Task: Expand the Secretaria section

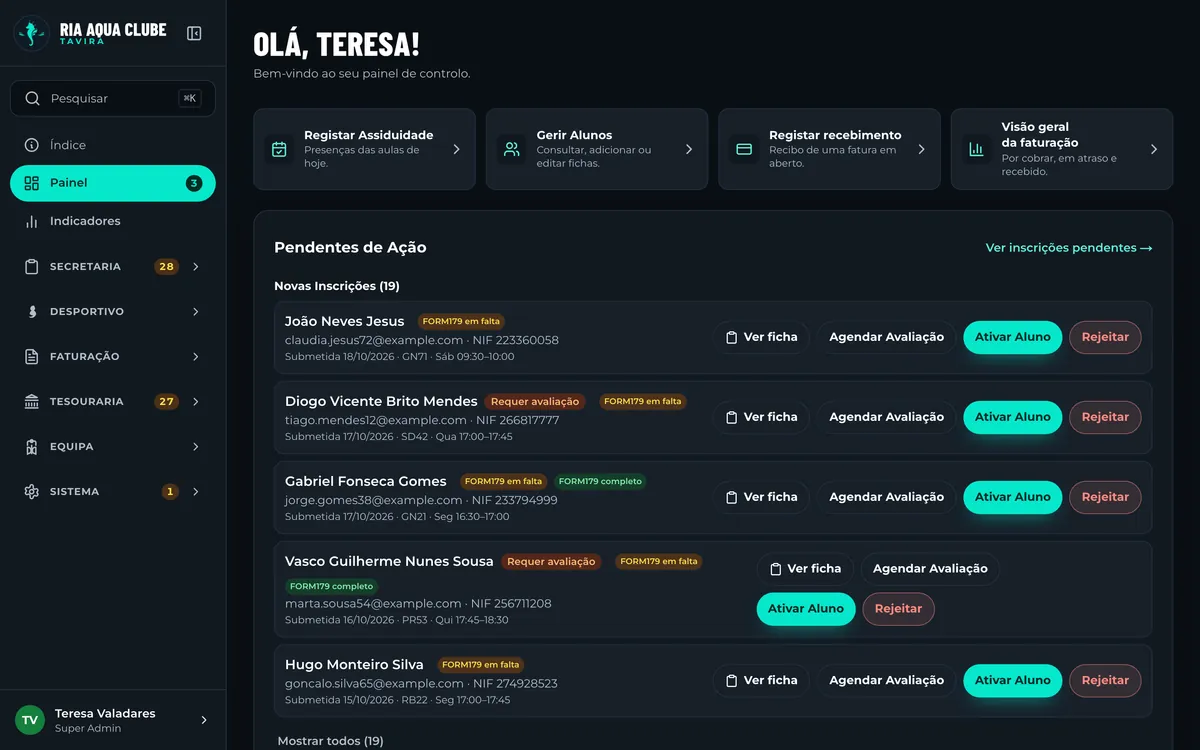Action: [x=112, y=267]
